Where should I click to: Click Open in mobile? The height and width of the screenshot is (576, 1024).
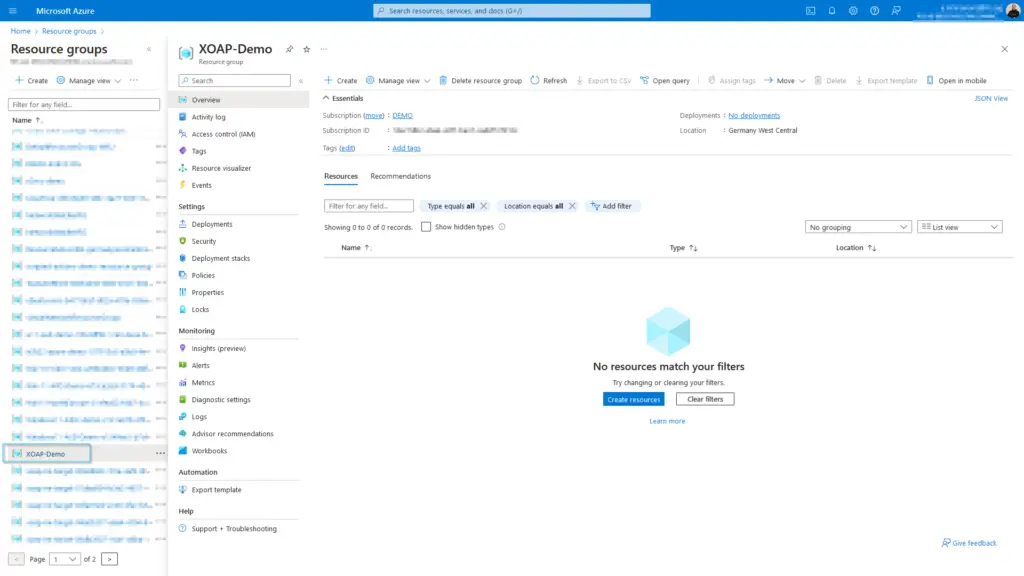coord(956,80)
